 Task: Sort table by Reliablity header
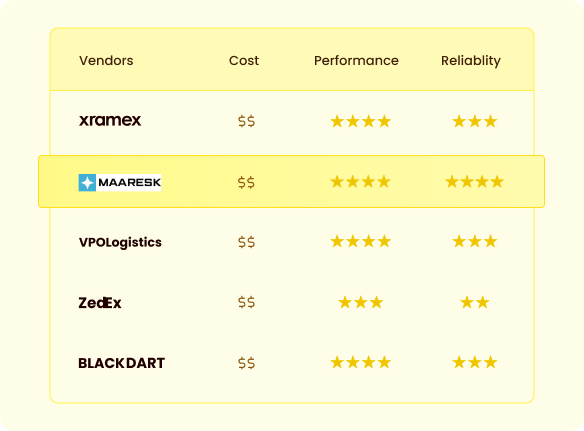click(x=471, y=61)
